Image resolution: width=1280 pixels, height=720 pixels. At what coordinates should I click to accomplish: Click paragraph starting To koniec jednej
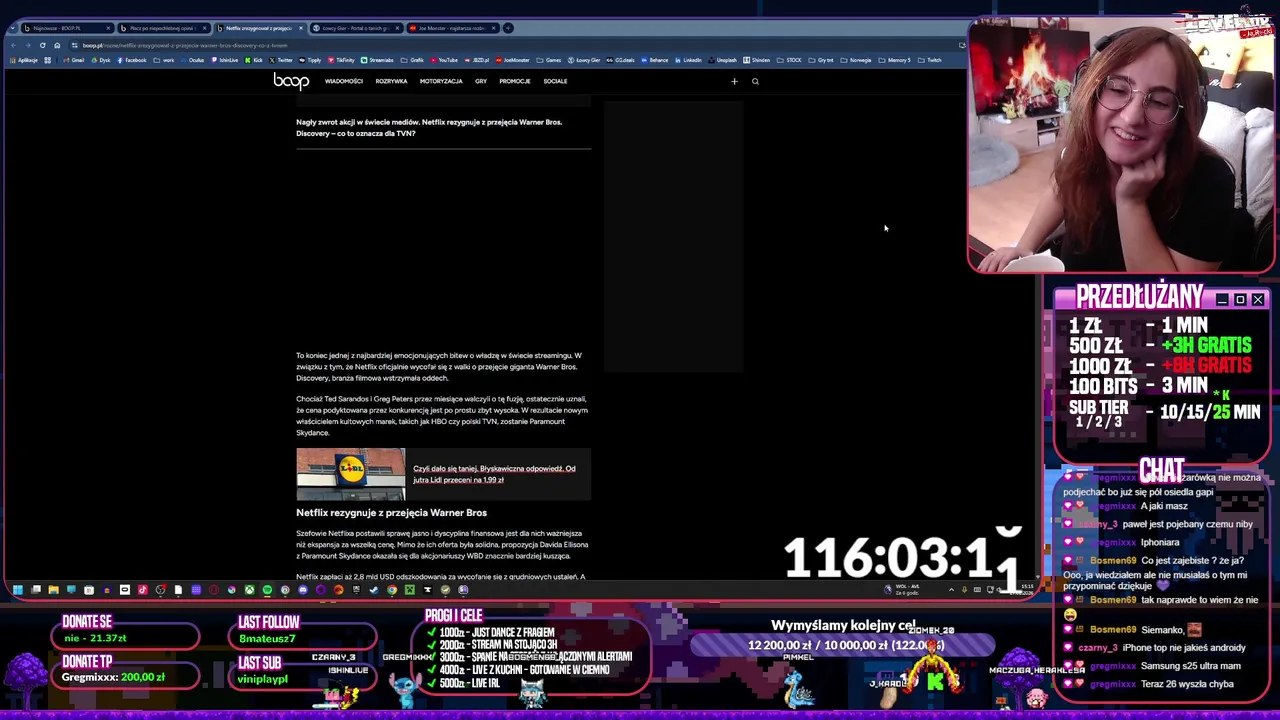440,367
